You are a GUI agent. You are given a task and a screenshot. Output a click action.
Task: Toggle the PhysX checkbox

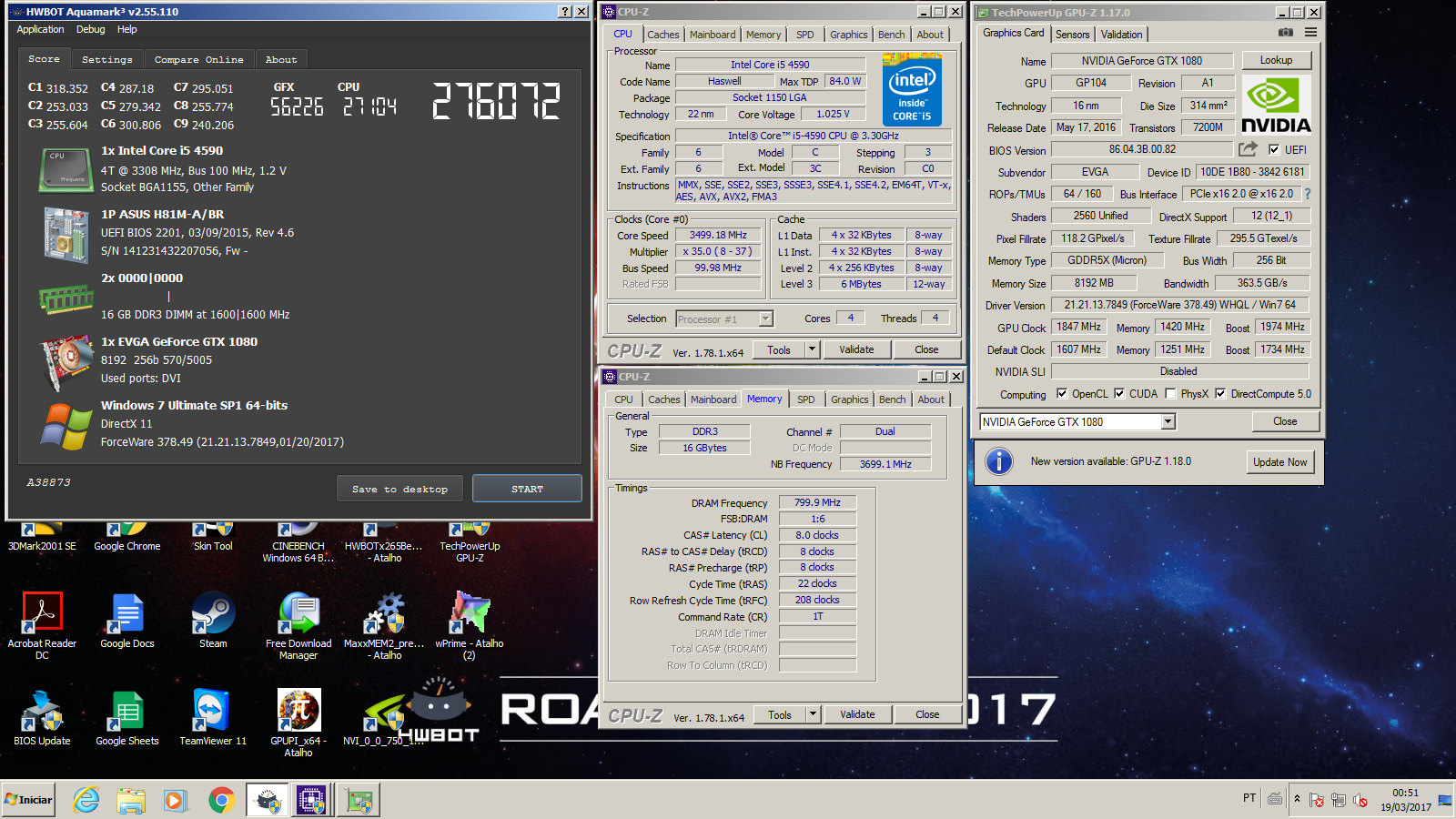[x=1170, y=394]
